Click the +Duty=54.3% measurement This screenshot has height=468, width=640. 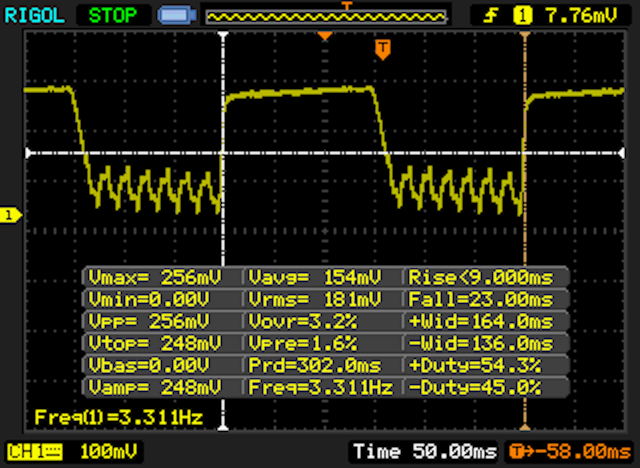[474, 365]
